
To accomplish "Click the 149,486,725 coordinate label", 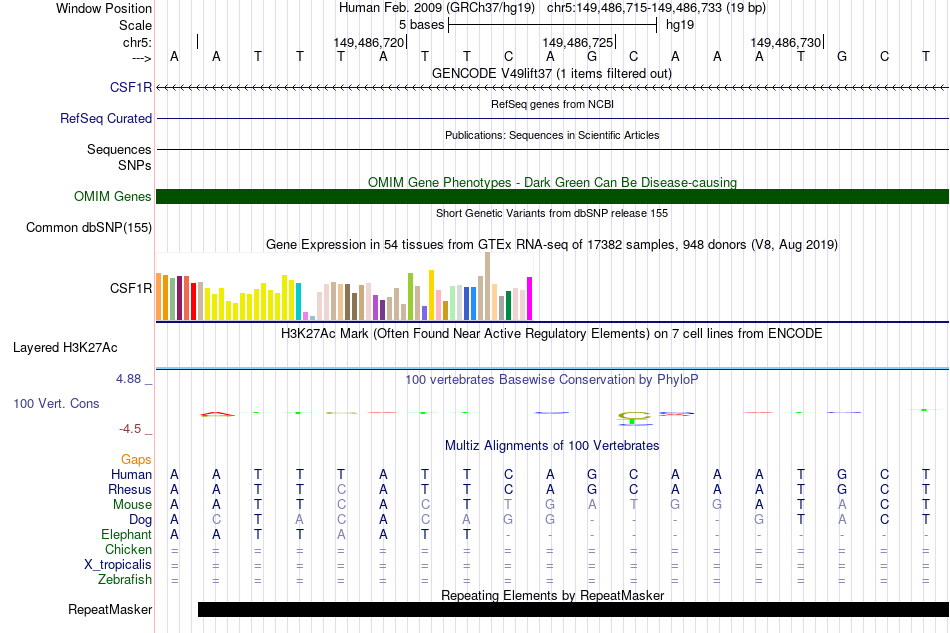I will (x=578, y=42).
